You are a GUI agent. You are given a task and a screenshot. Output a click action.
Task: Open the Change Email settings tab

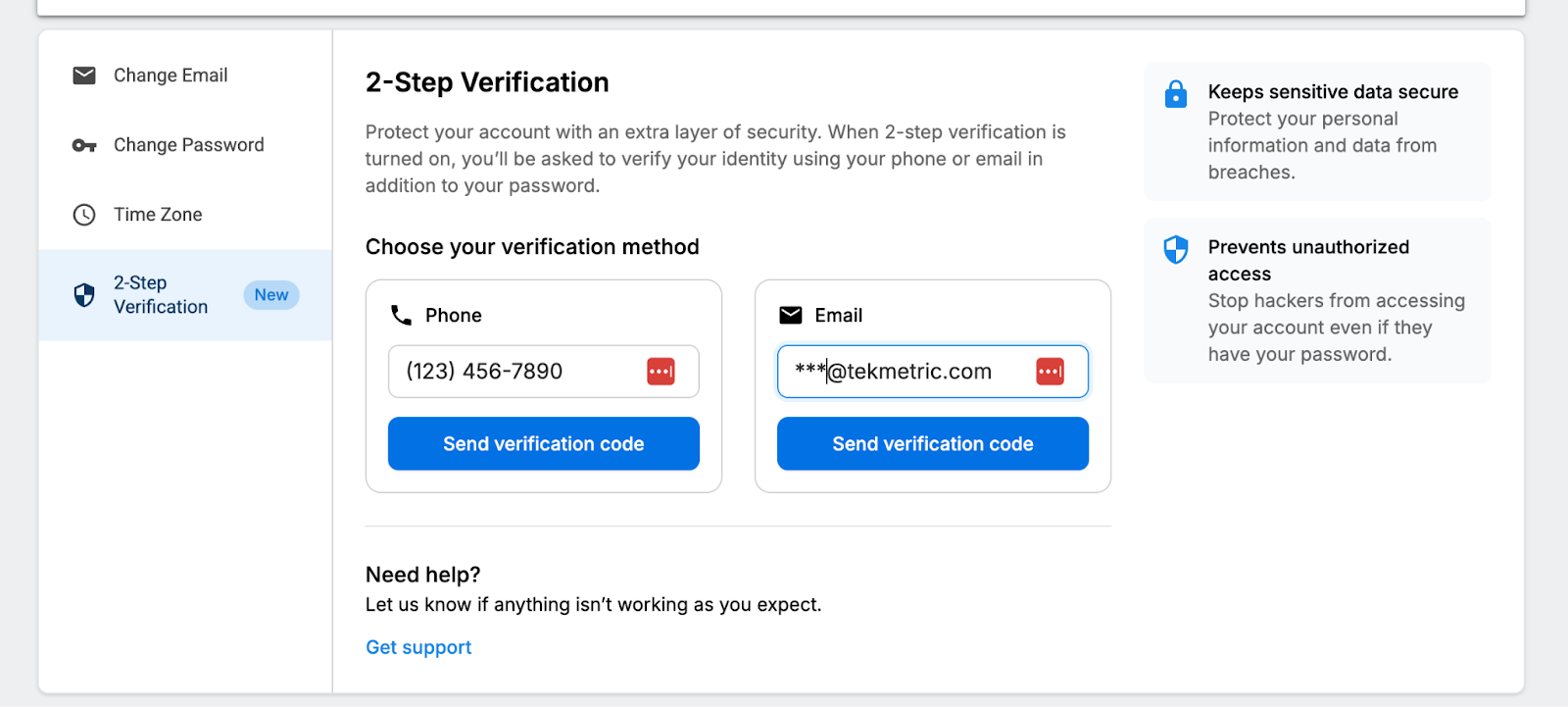(171, 76)
